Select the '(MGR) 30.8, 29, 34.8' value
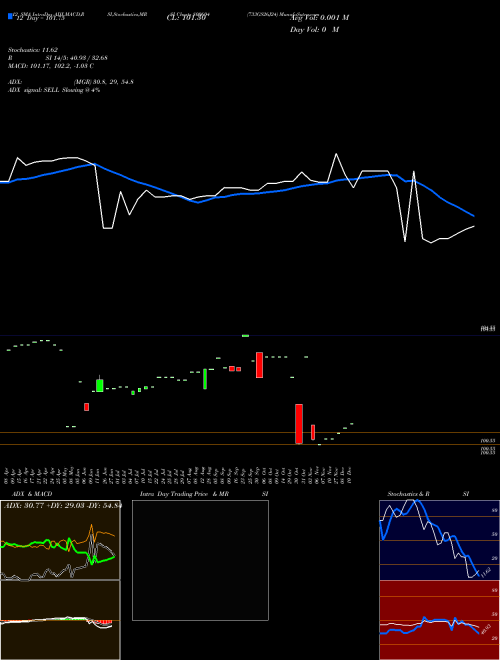The width and height of the screenshot is (500, 660). 104,82
